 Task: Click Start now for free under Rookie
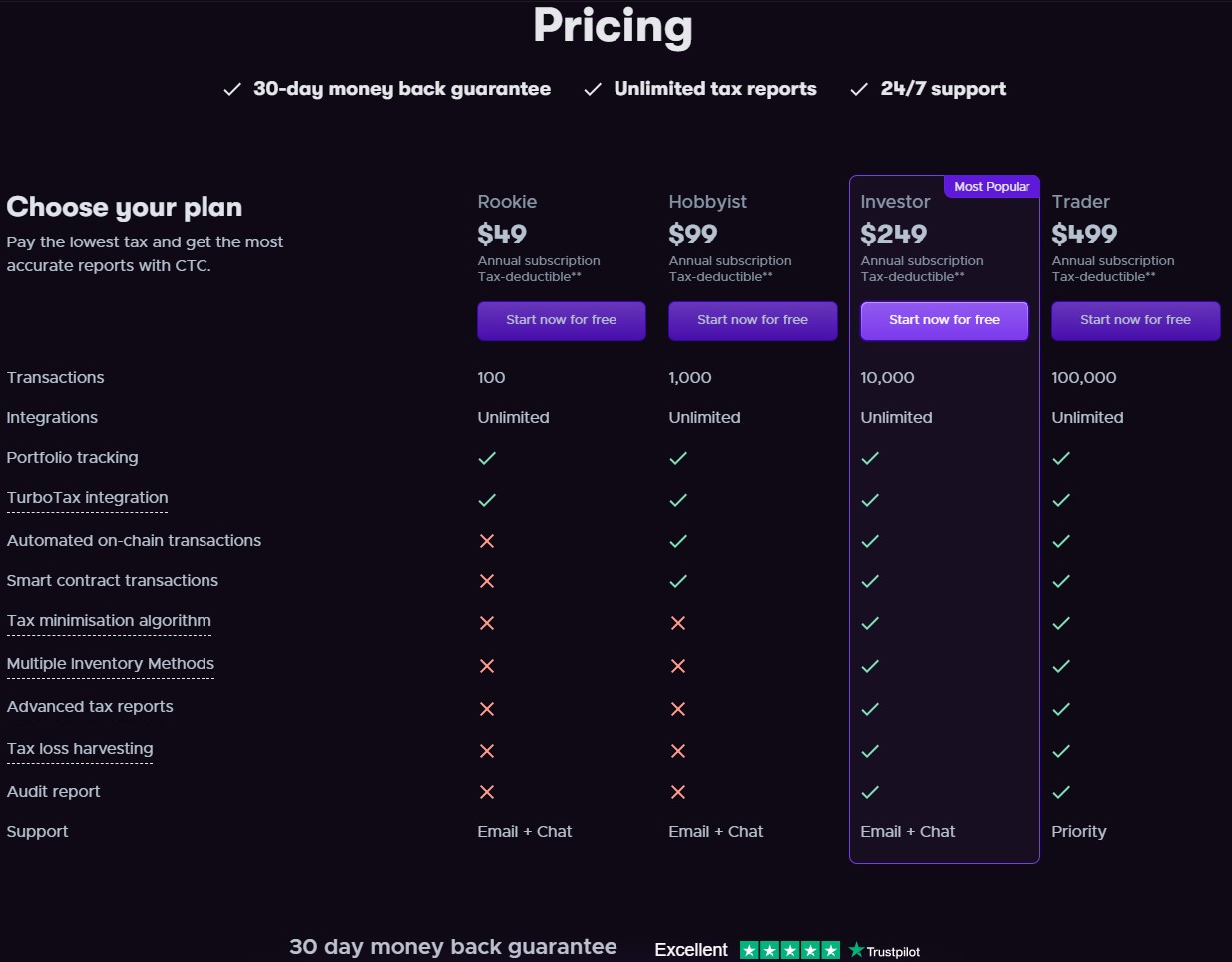561,320
